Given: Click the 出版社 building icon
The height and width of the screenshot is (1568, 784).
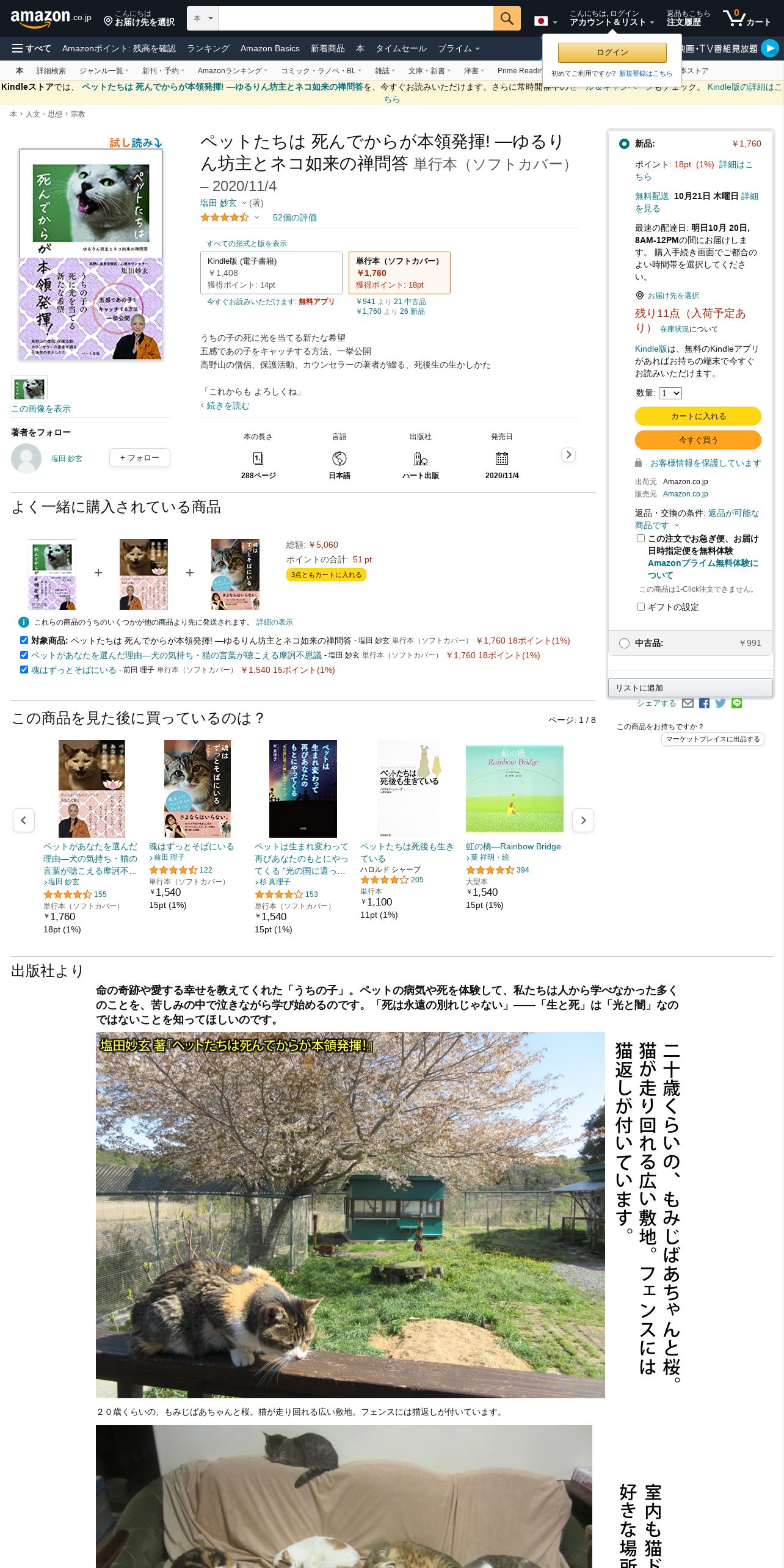Looking at the screenshot, I should point(421,459).
